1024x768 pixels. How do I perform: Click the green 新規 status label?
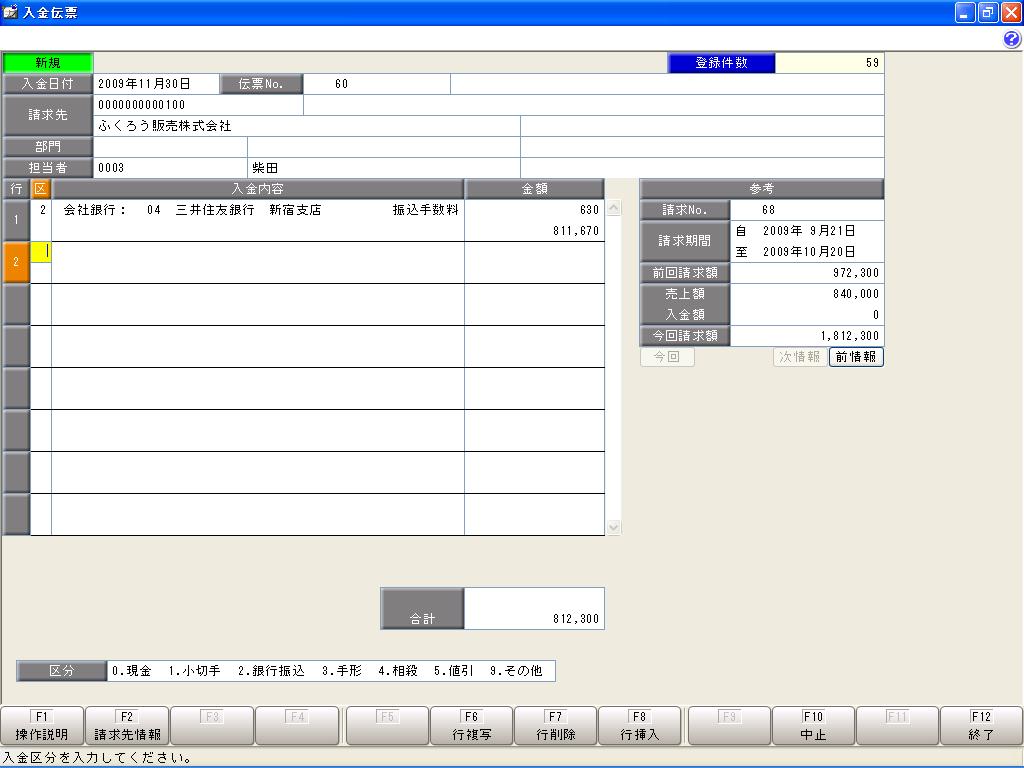click(48, 63)
